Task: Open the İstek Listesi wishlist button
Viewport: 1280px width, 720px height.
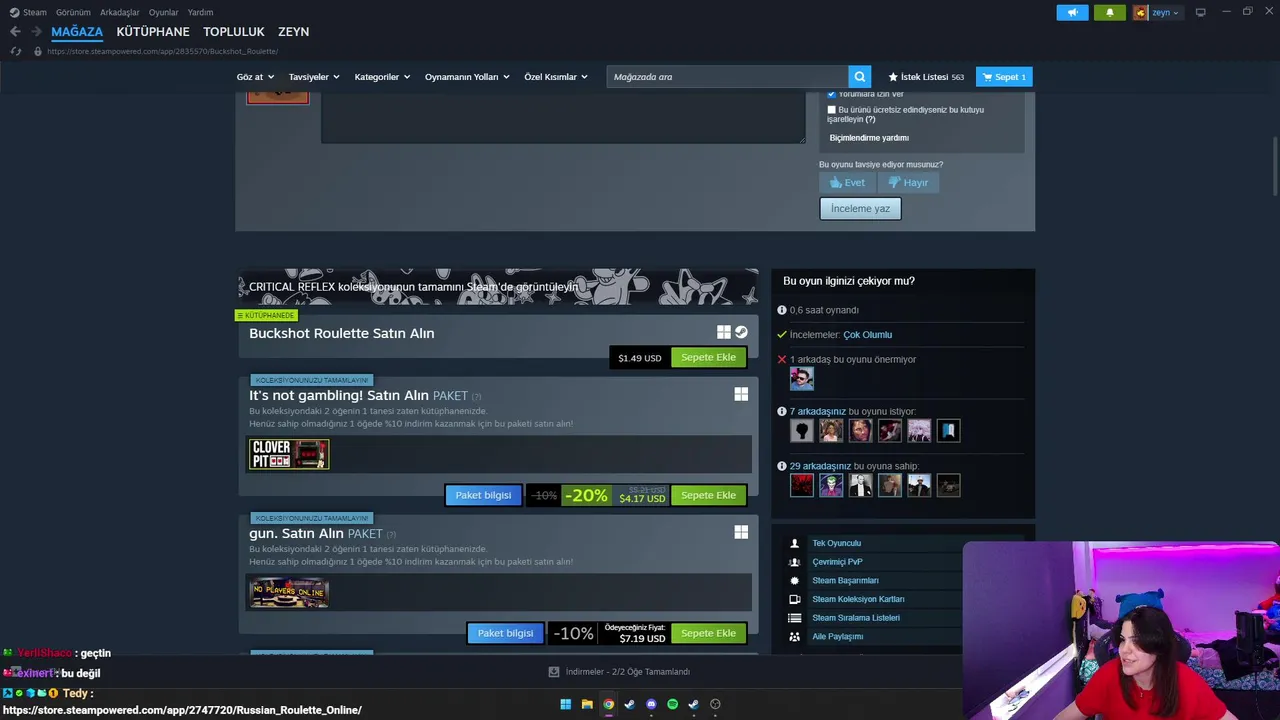Action: (x=926, y=77)
